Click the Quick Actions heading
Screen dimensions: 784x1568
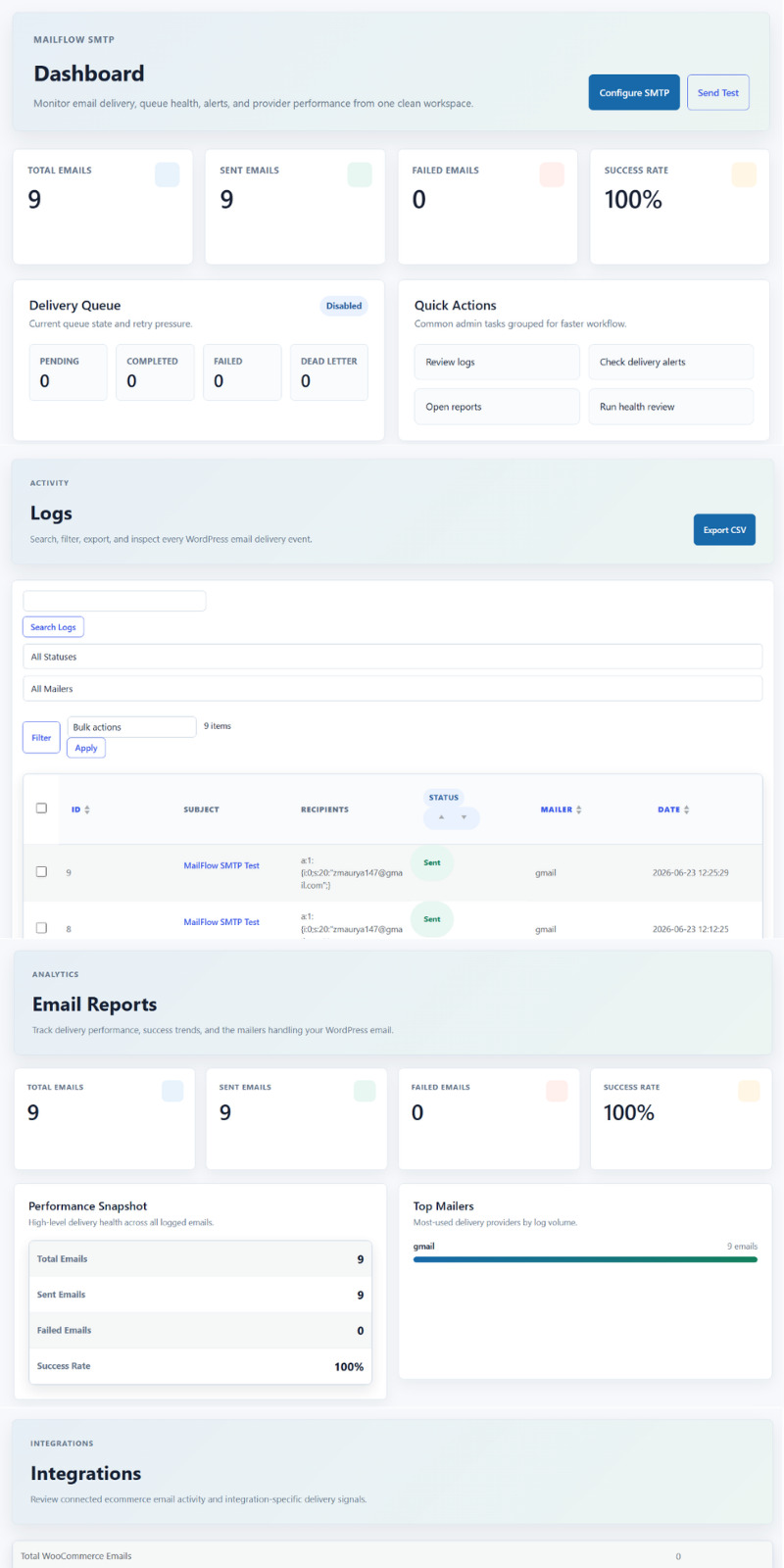point(455,306)
